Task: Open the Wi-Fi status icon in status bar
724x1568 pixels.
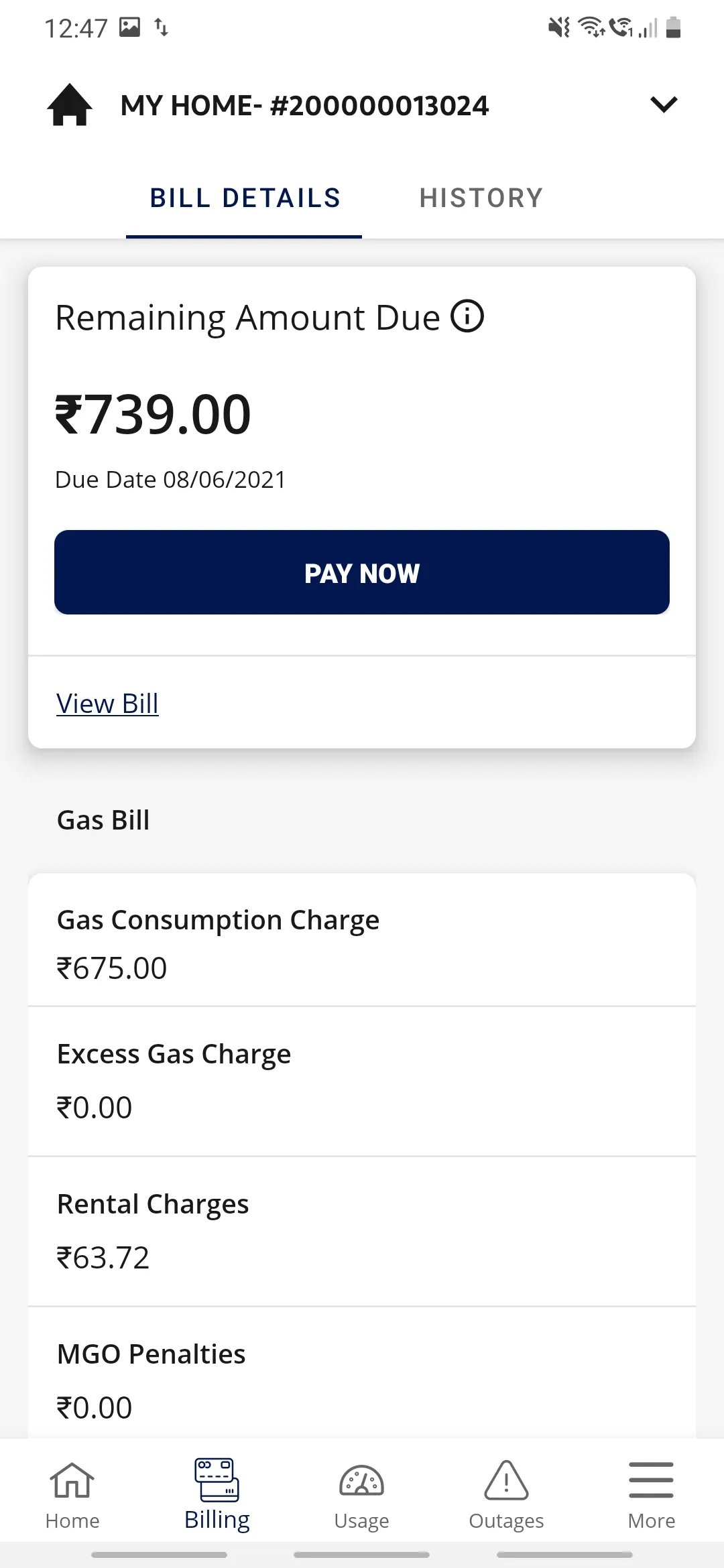Action: point(593,28)
